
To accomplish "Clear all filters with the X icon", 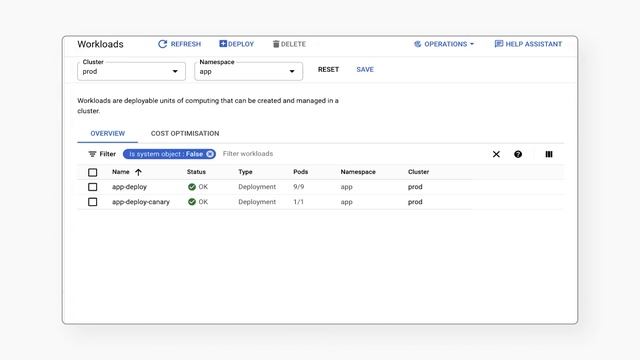I will pyautogui.click(x=496, y=154).
